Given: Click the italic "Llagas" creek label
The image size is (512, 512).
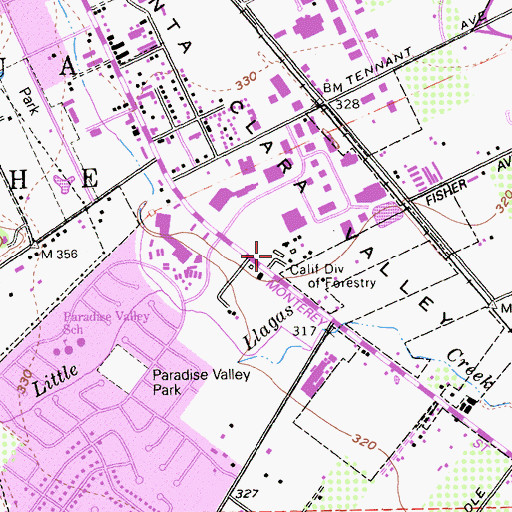Looking at the screenshot, I should click(x=268, y=327).
